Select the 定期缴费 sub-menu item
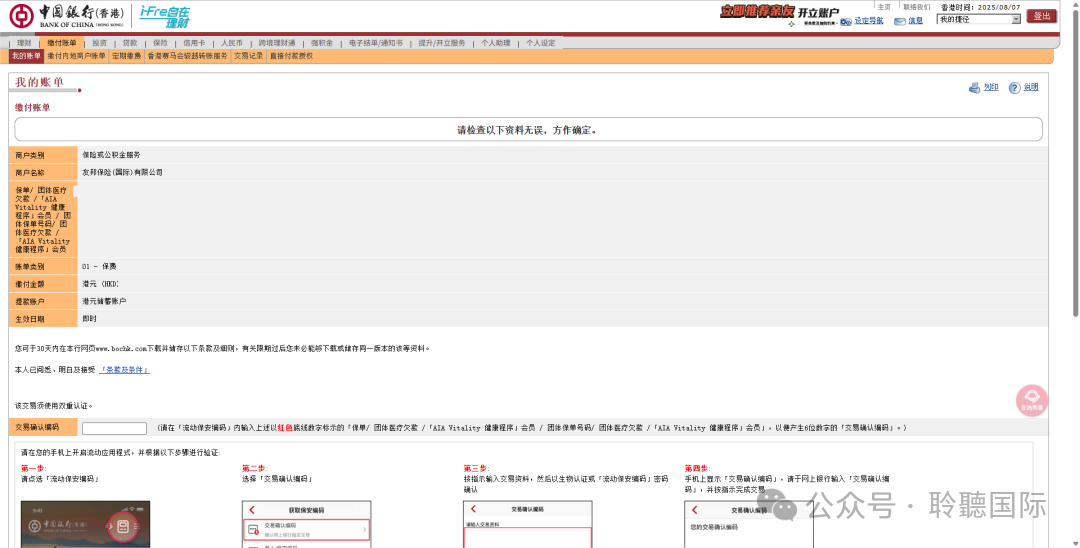 pos(126,56)
